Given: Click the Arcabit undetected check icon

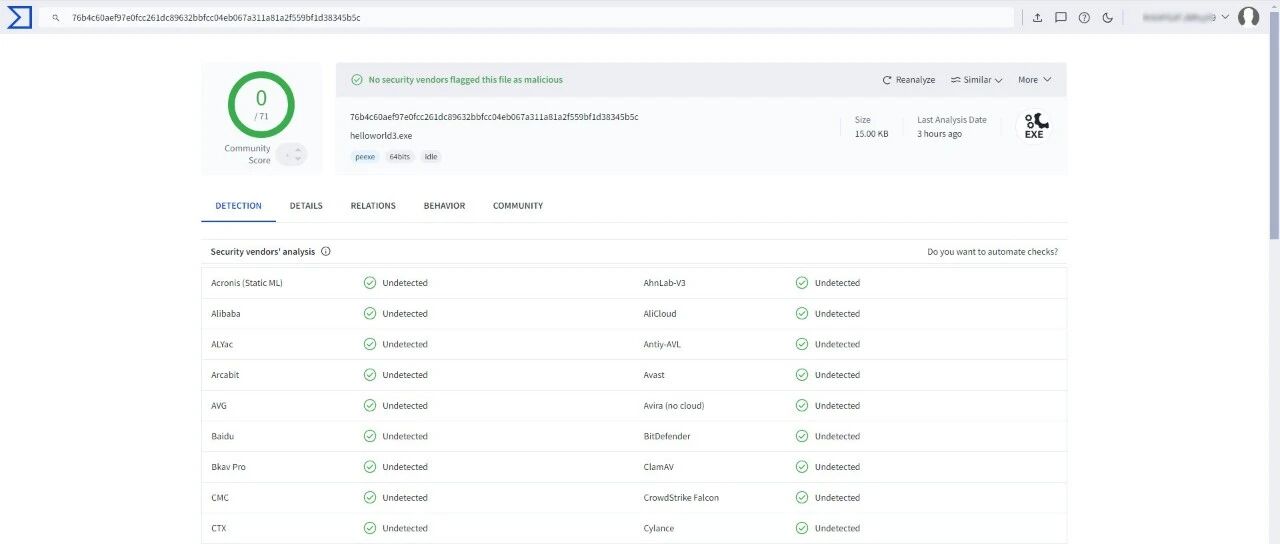Looking at the screenshot, I should 370,375.
